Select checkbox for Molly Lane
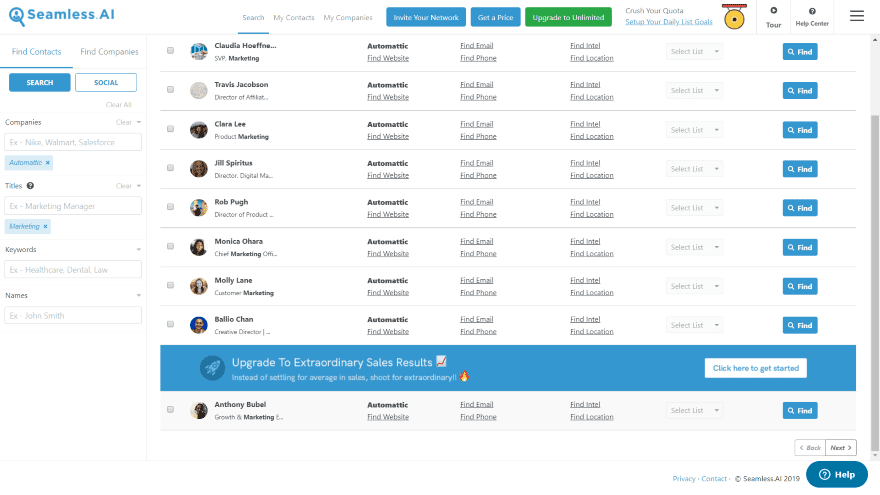The image size is (880, 495). (170, 285)
